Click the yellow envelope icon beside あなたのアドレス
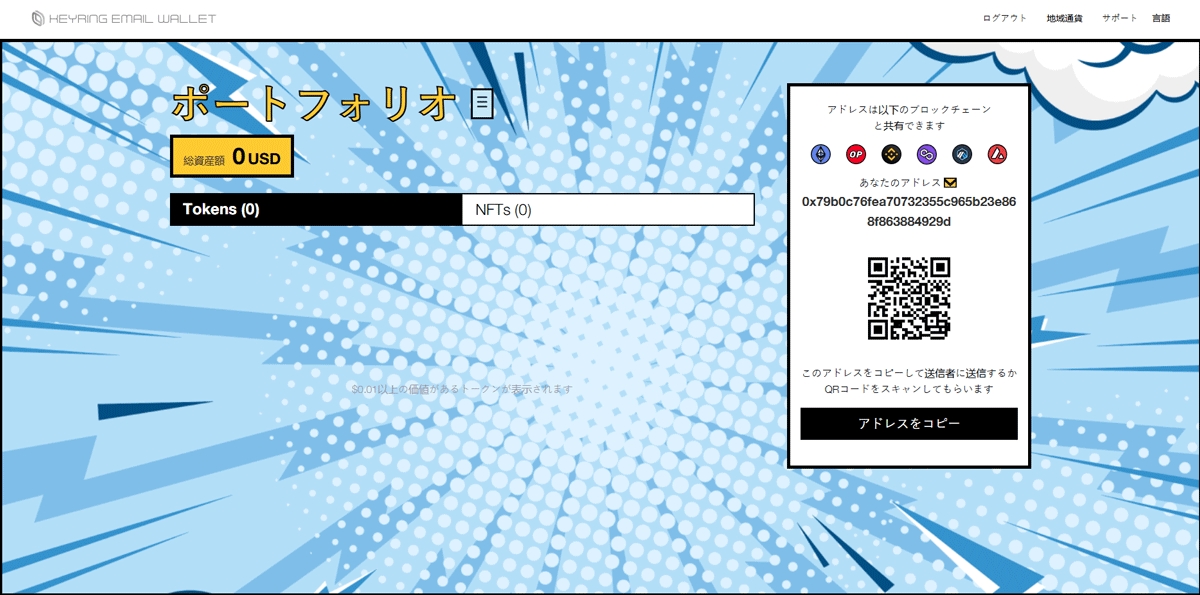The image size is (1200, 595). click(x=950, y=183)
